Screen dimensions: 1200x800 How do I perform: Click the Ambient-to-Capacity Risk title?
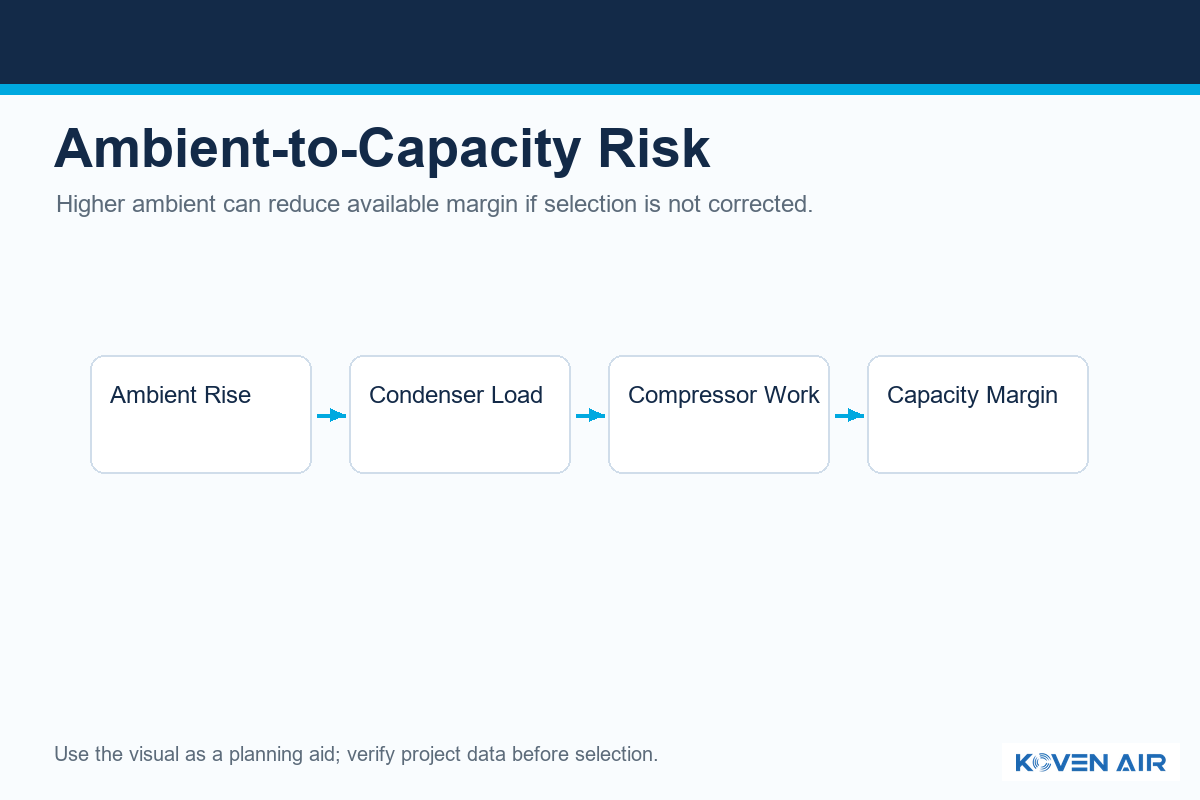point(382,149)
